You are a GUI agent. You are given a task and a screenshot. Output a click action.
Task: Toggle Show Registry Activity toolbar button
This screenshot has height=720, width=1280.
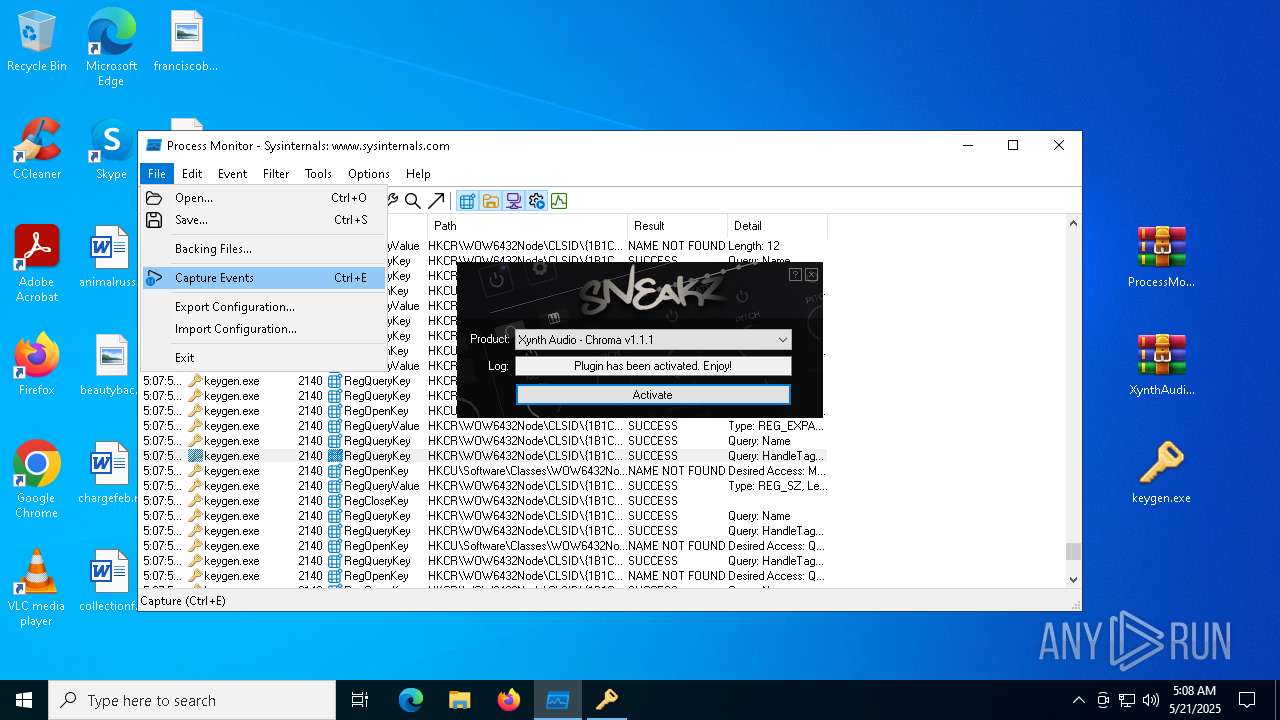[x=467, y=201]
